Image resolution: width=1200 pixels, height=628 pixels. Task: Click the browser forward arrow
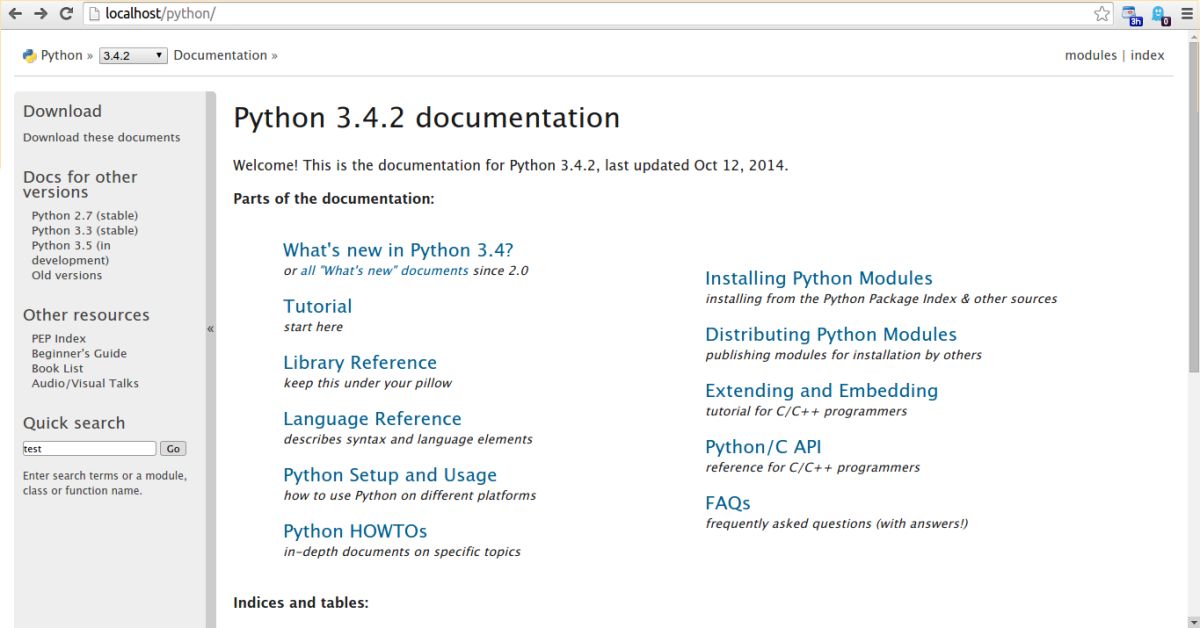(40, 14)
